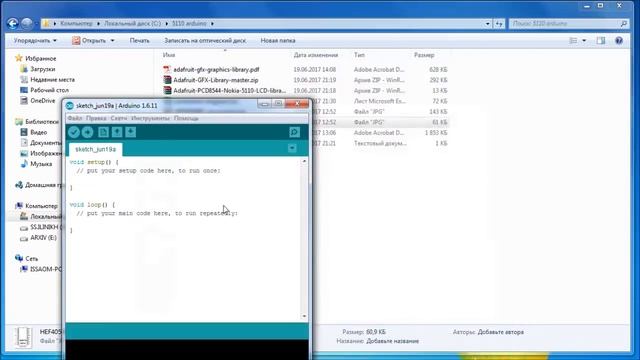Screen dimensions: 640x360
Task: Open the tab options dropdown arrow in Arduino
Action: [x=292, y=149]
